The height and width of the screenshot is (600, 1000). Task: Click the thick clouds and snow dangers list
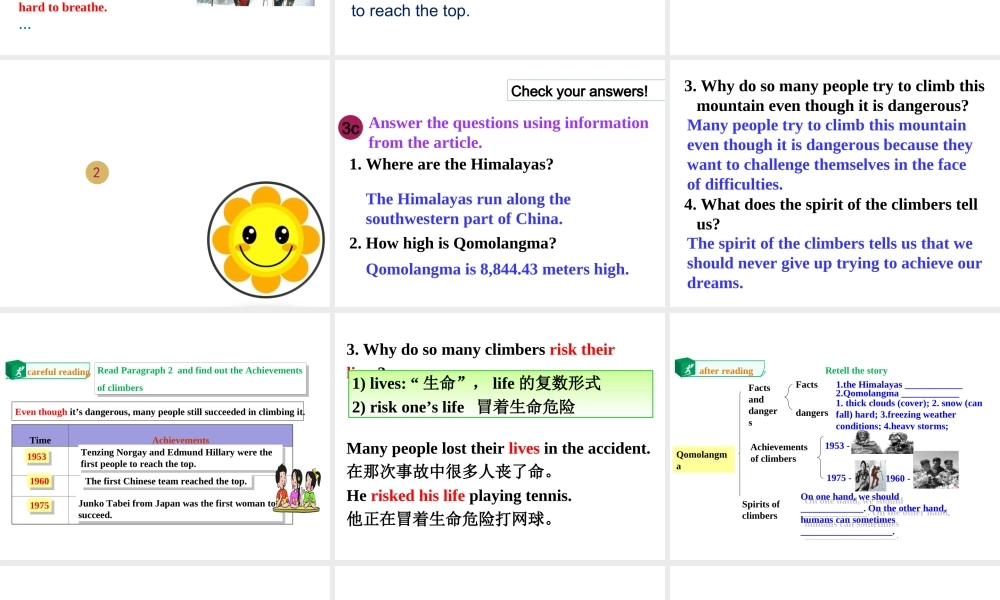point(909,414)
